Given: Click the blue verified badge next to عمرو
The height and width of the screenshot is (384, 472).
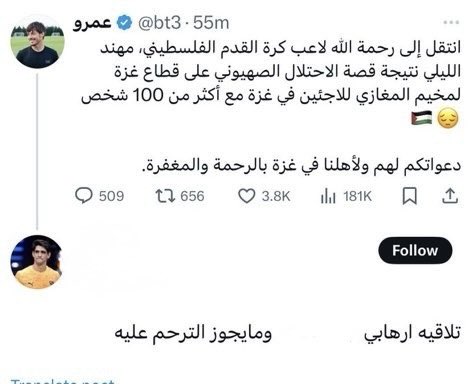Looking at the screenshot, I should coord(124,23).
